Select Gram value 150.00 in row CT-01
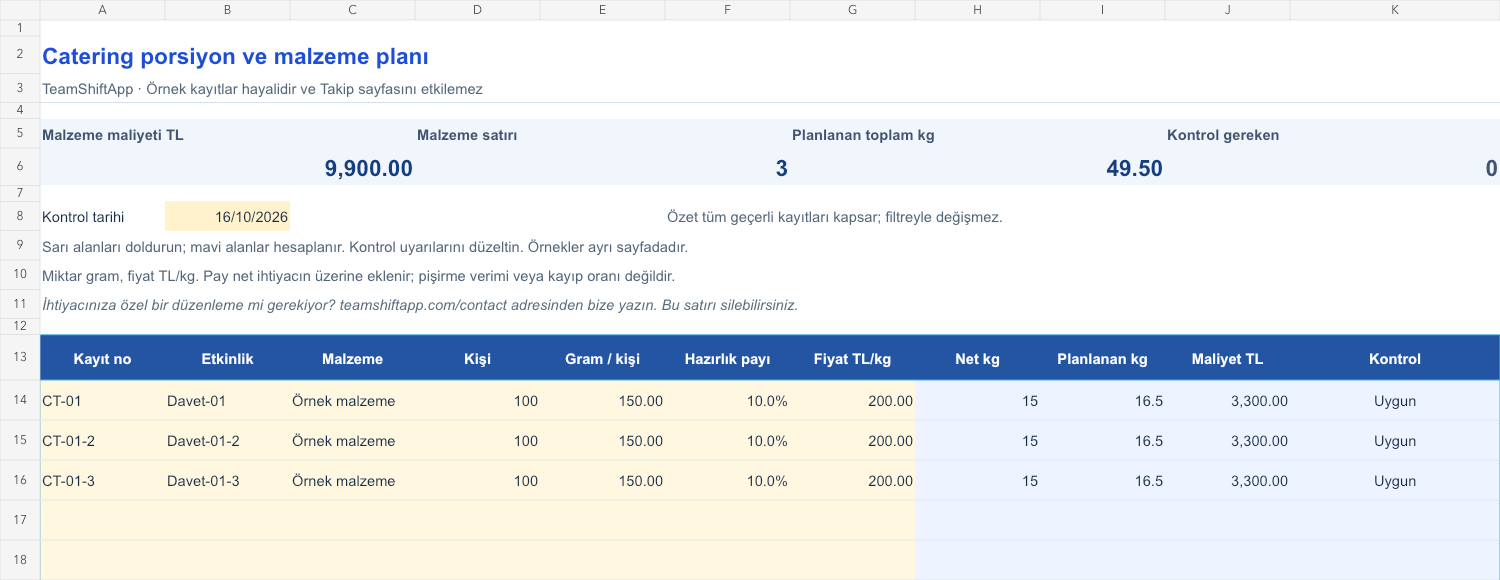Viewport: 1500px width, 580px height. 602,401
